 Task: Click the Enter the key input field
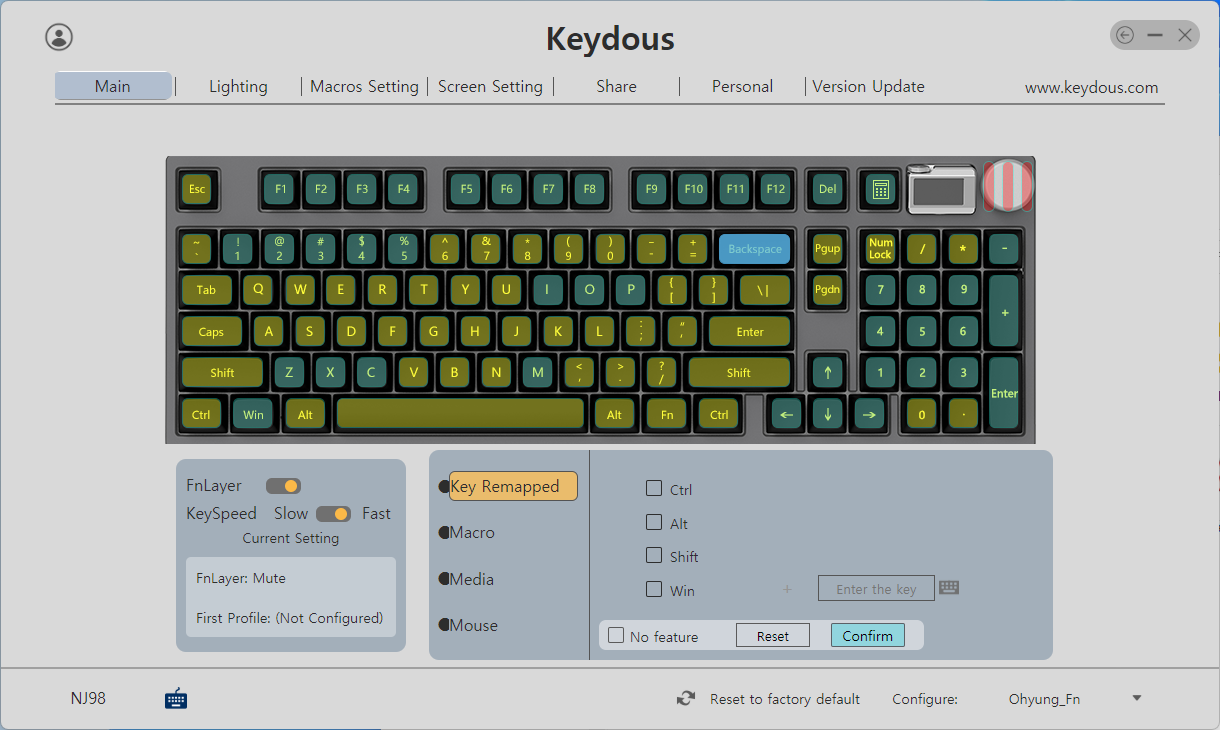(x=876, y=588)
